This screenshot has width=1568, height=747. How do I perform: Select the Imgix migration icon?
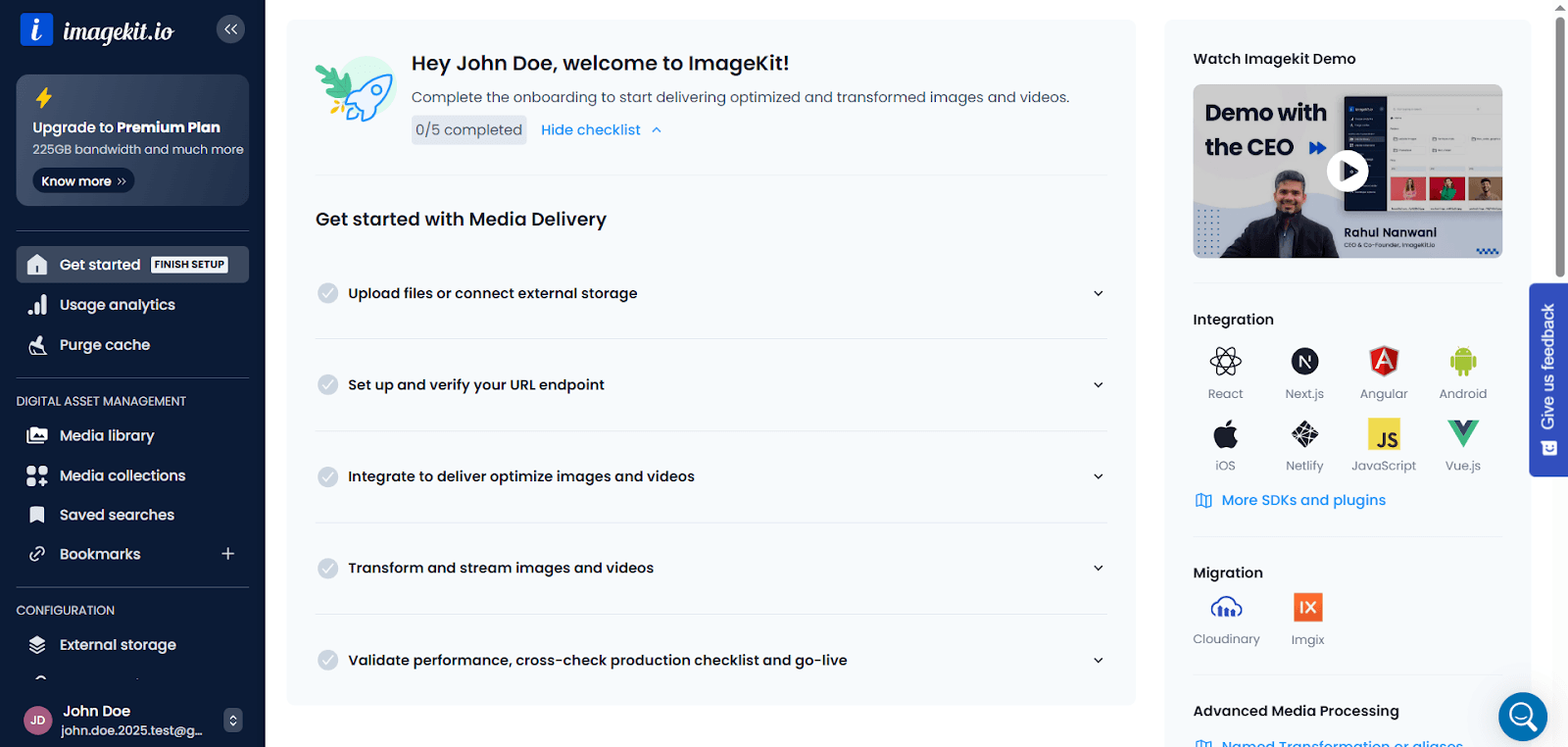pos(1307,608)
